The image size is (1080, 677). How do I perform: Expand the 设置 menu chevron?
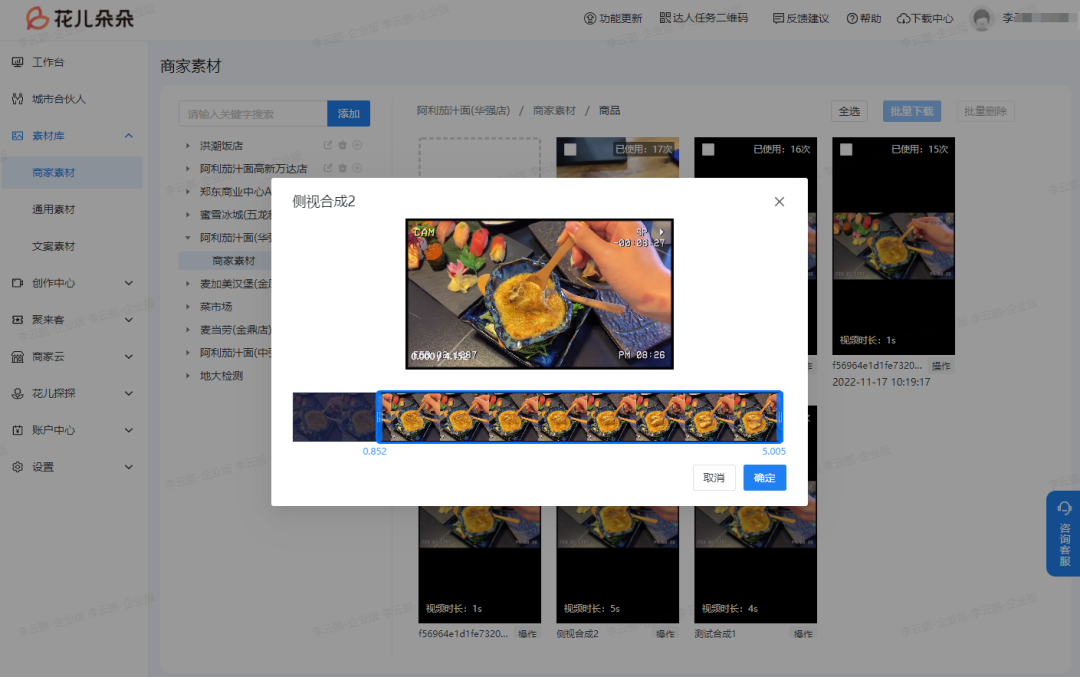point(129,467)
